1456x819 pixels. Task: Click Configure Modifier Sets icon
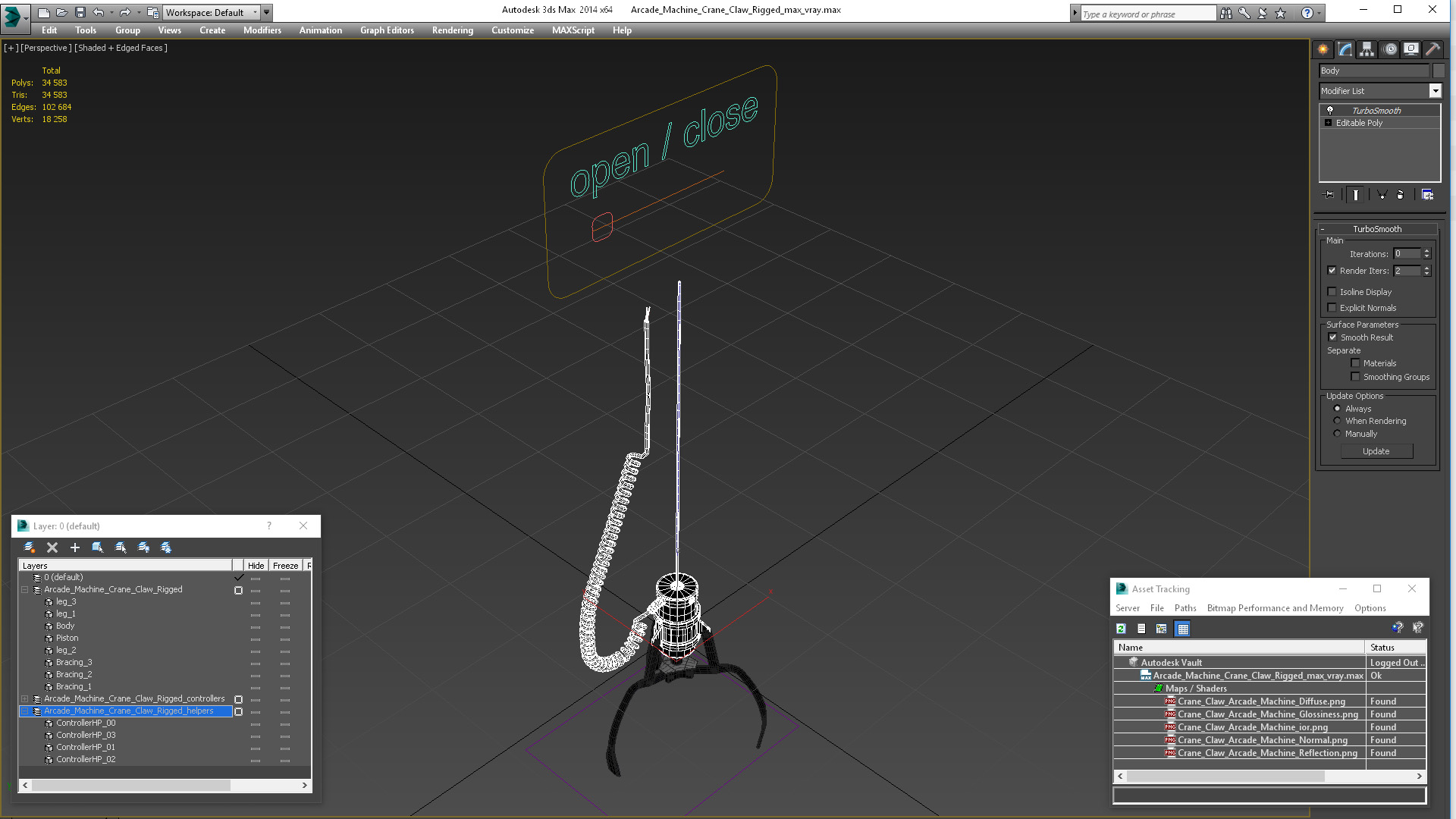click(x=1427, y=195)
